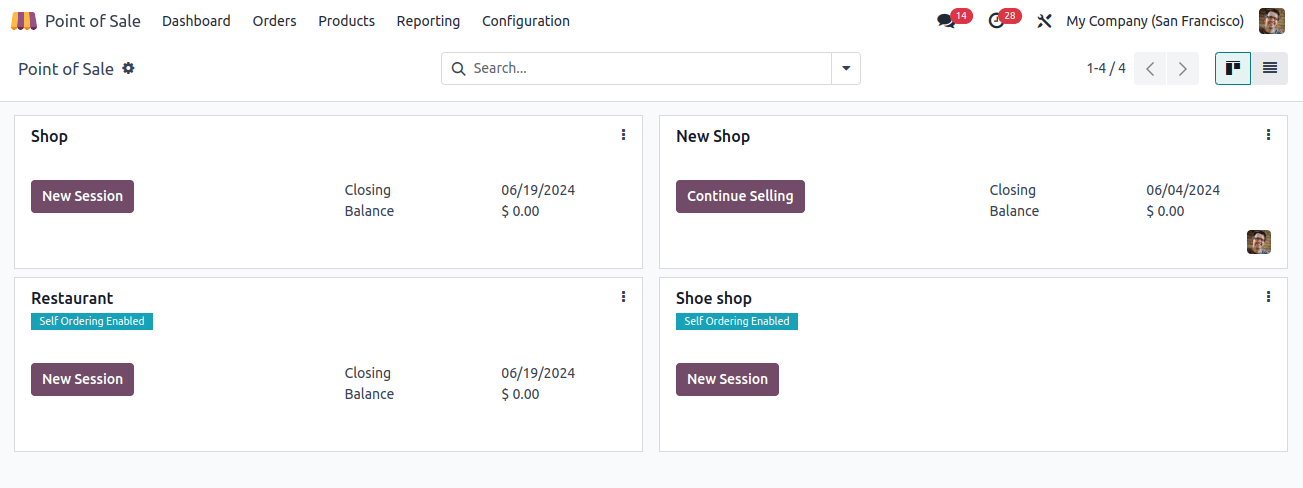Click the Closing label on Shop card
Image resolution: width=1303 pixels, height=488 pixels.
click(368, 190)
